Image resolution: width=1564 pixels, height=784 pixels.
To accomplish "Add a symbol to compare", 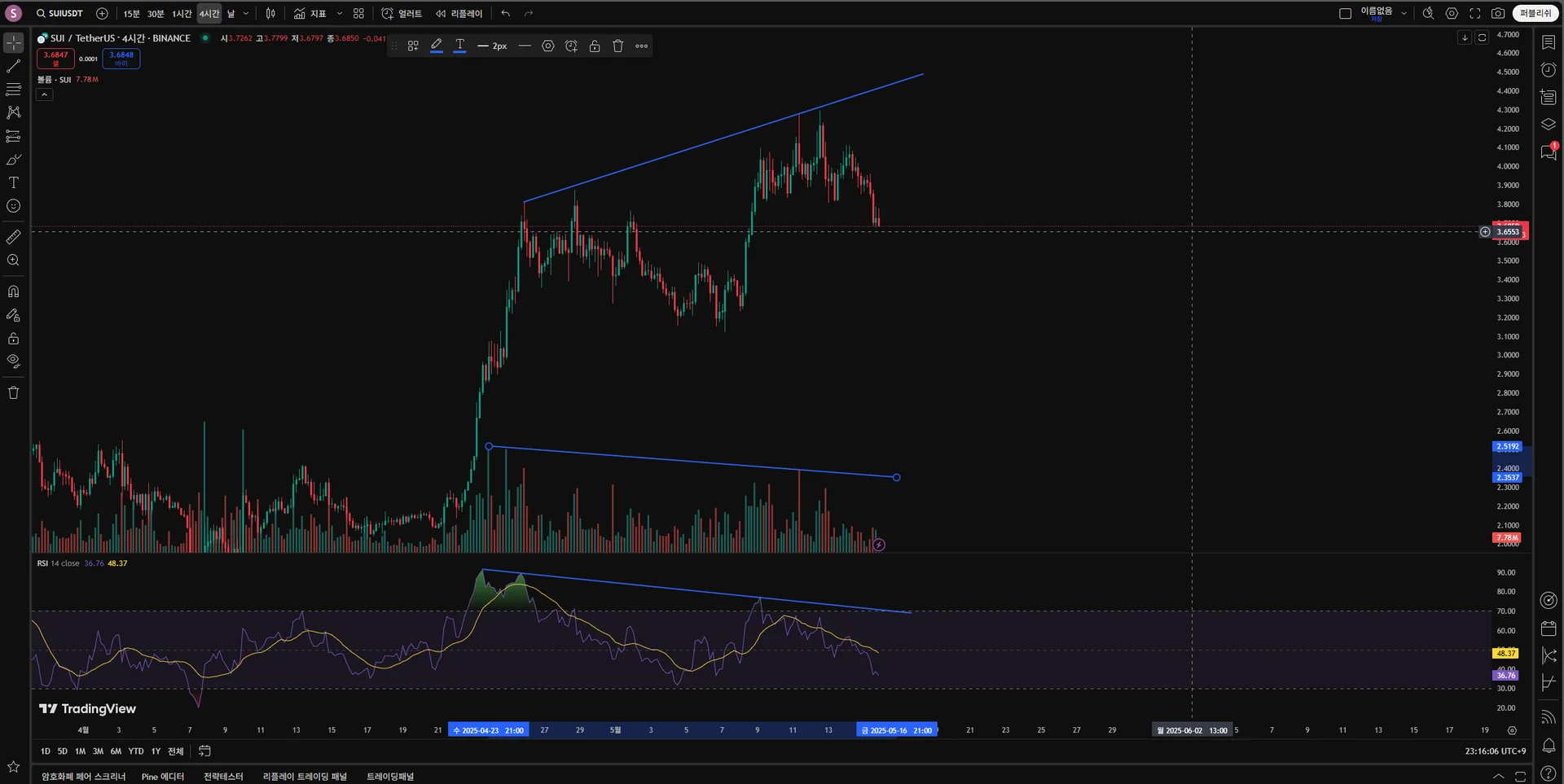I will [102, 14].
